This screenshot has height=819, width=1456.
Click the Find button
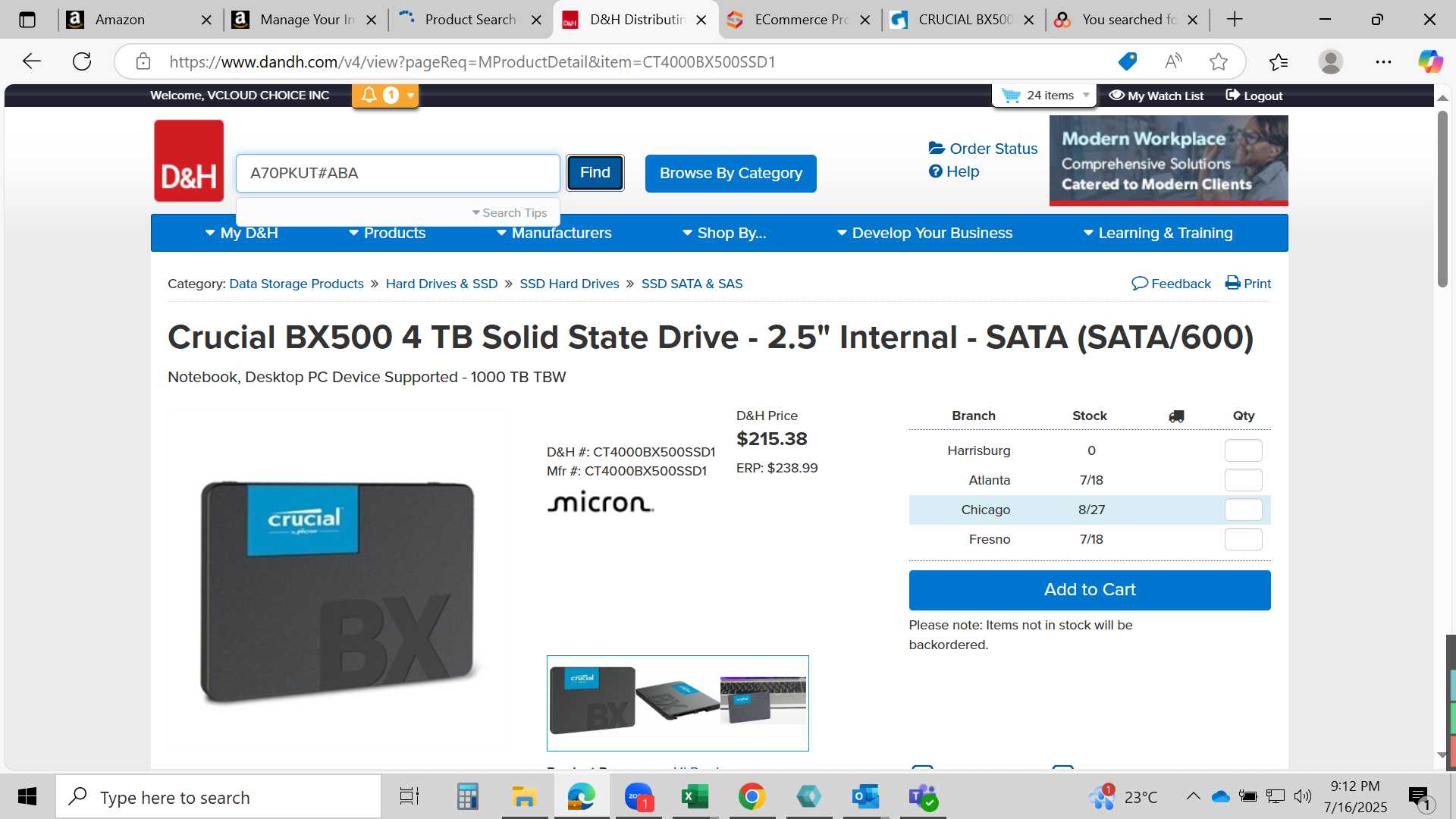tap(595, 173)
